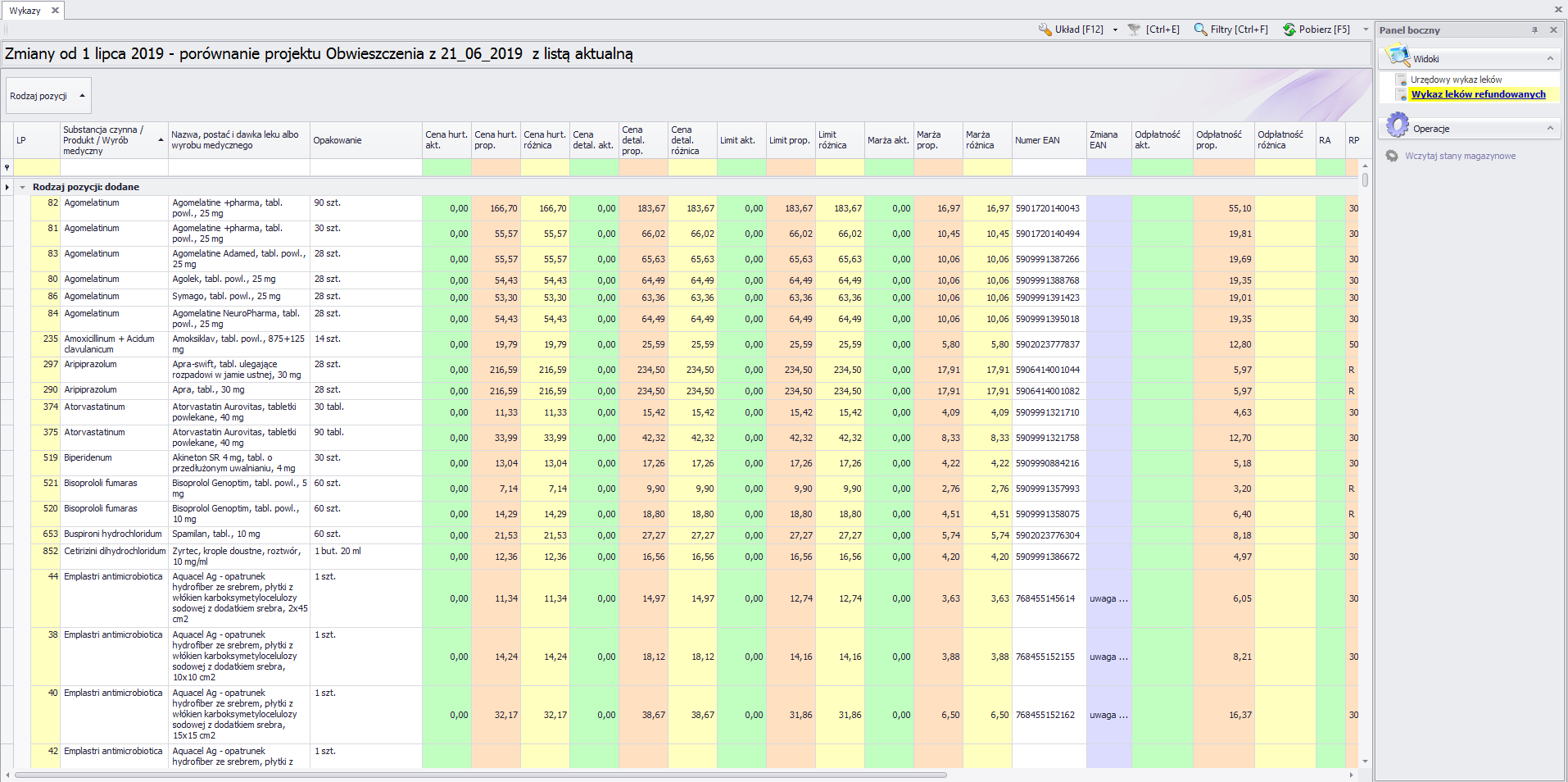Image resolution: width=1568 pixels, height=782 pixels.
Task: Click the funnel filter [Ctrl+E] icon
Action: (x=1135, y=30)
